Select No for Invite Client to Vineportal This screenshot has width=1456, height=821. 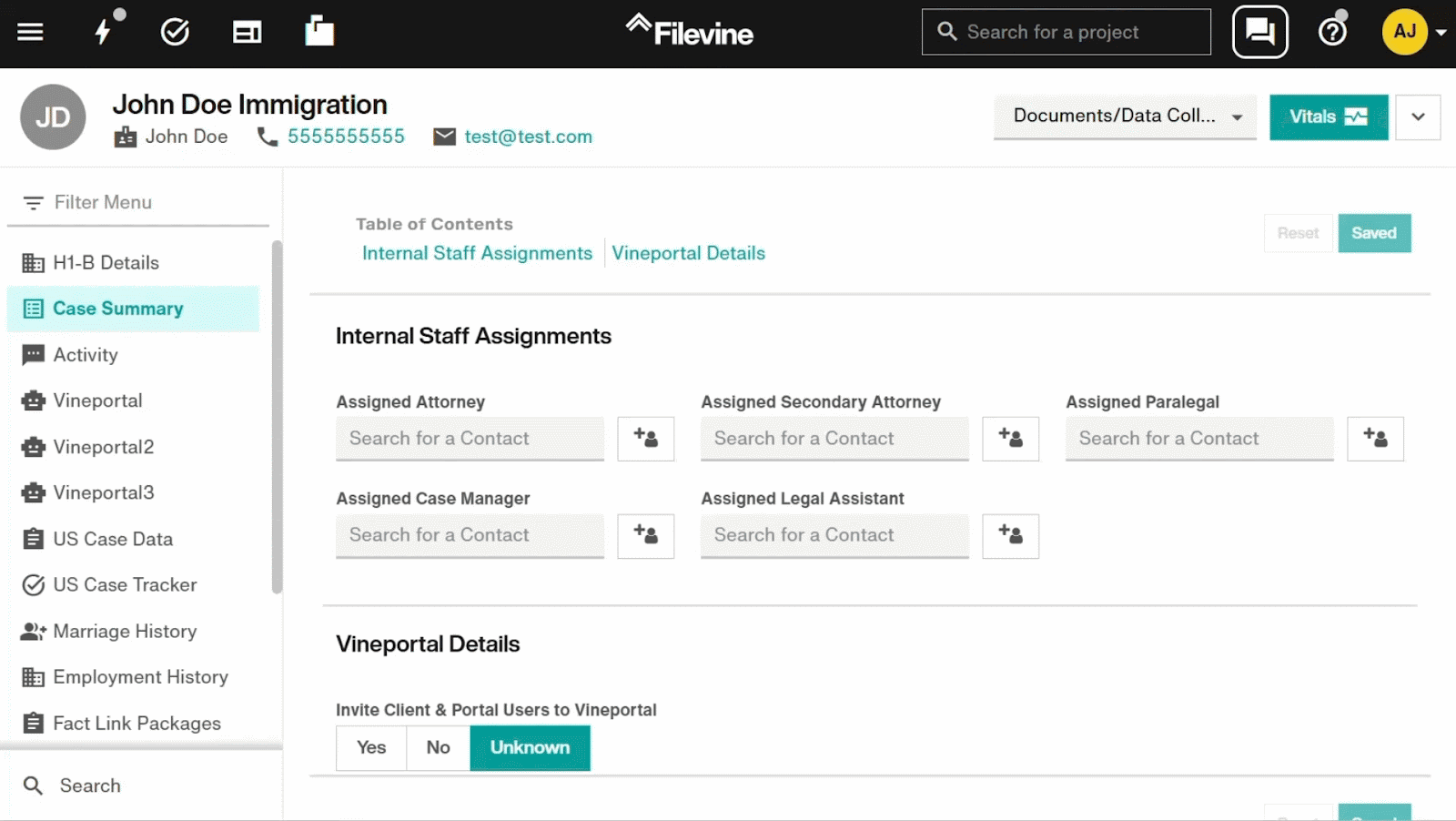pyautogui.click(x=438, y=747)
